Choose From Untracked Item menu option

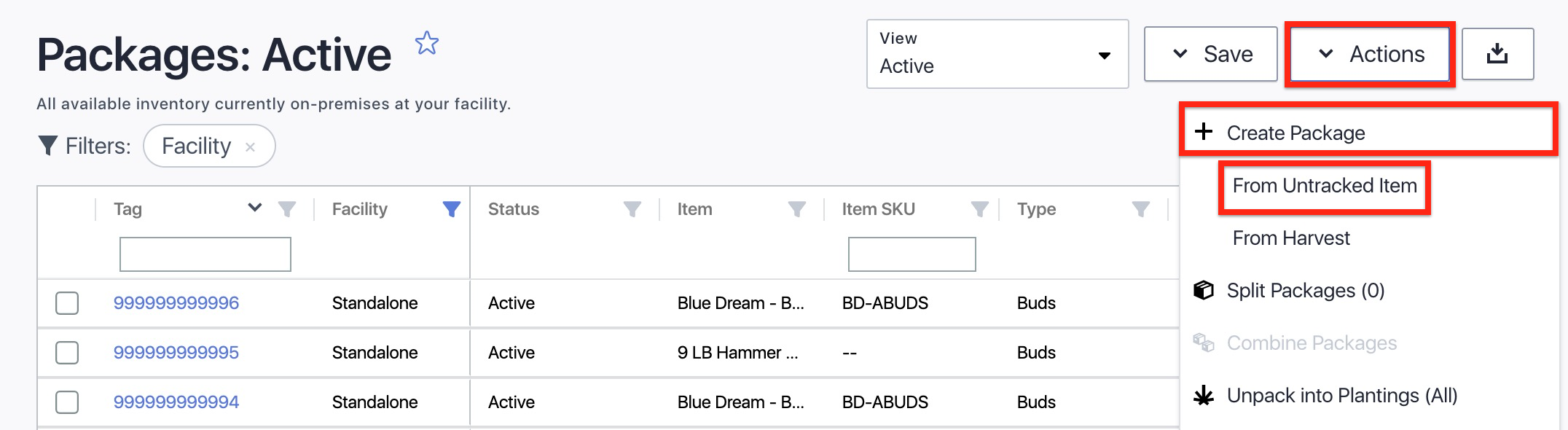pyautogui.click(x=1325, y=186)
